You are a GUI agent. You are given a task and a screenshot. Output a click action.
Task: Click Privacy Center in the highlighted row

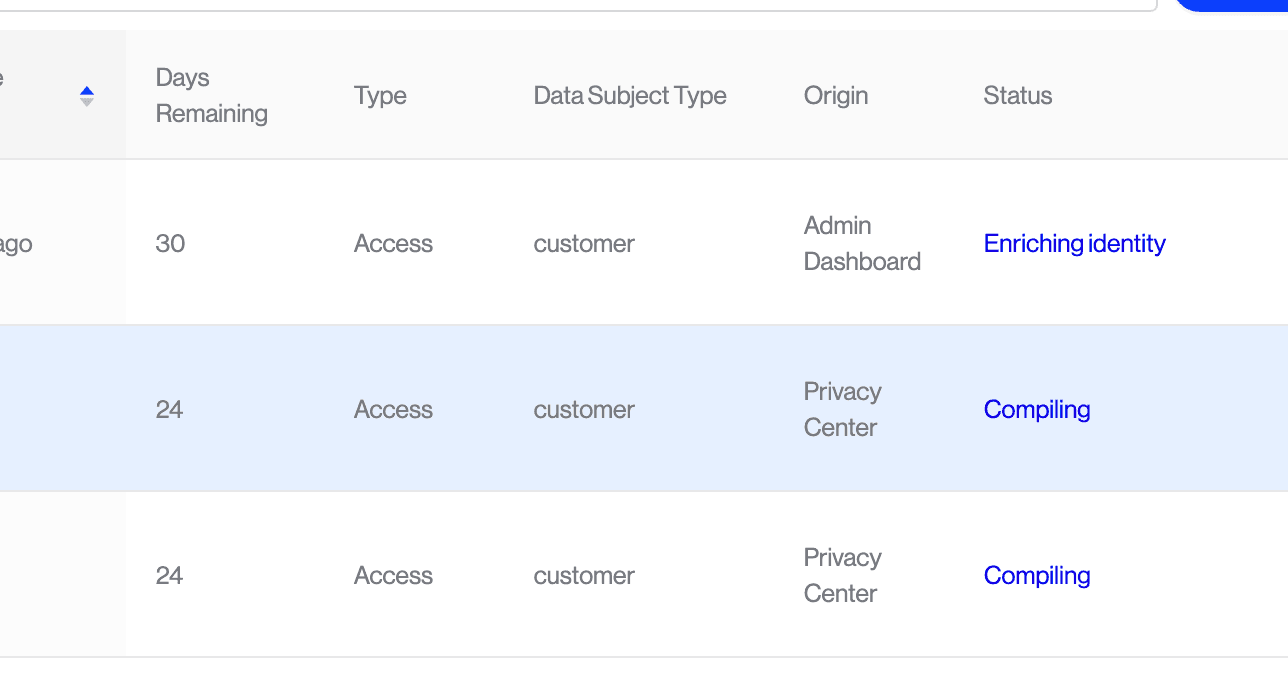842,410
